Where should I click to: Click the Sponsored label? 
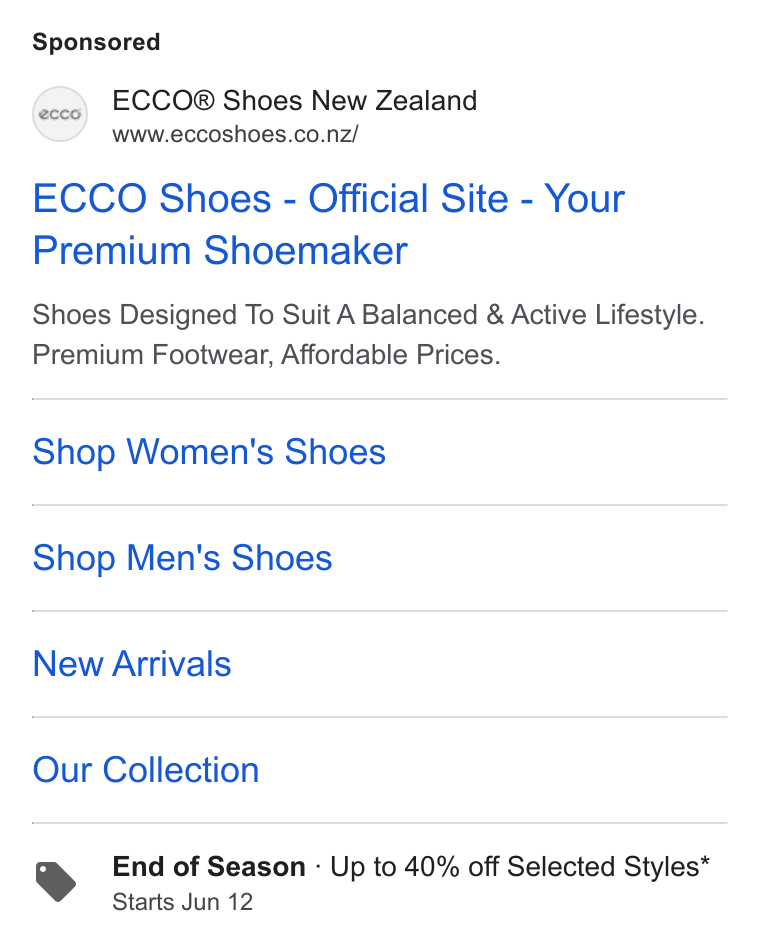(x=96, y=43)
